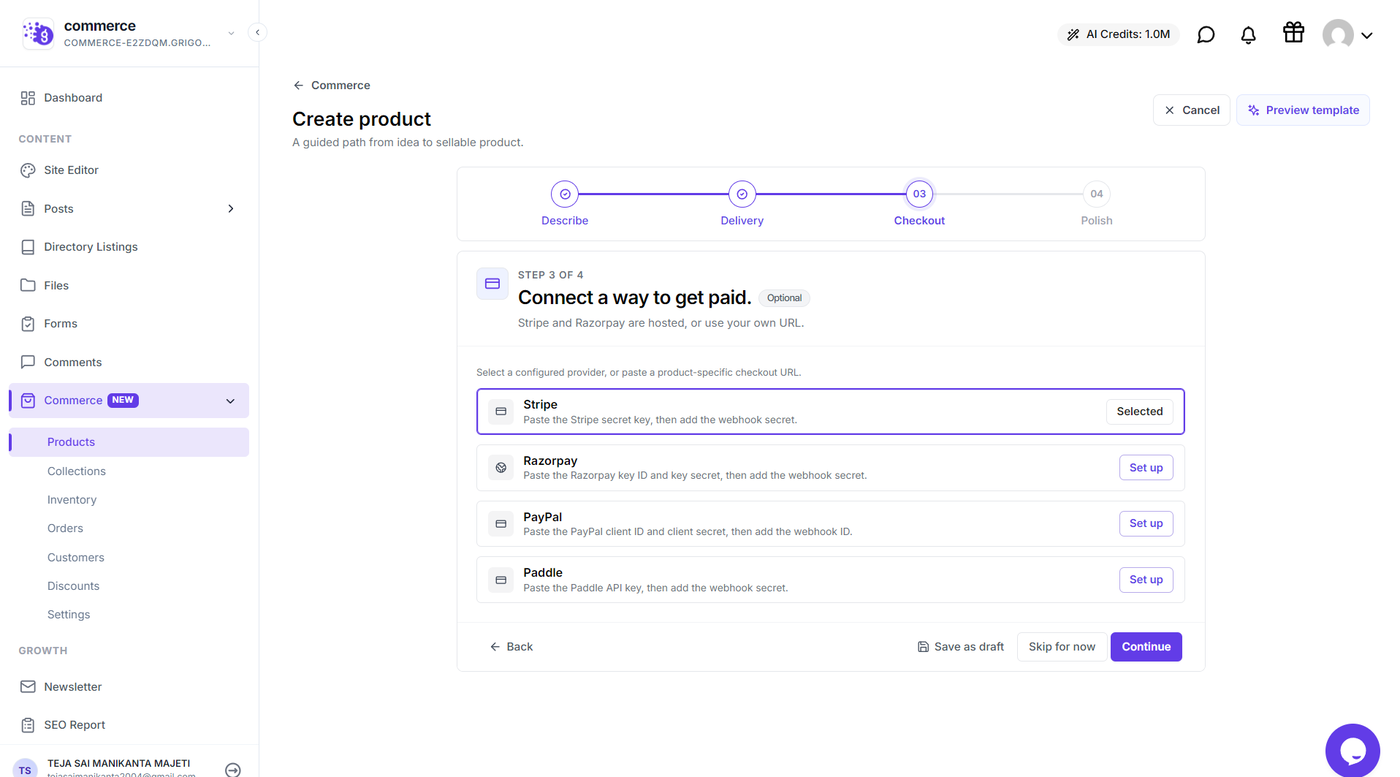The image size is (1400, 777).
Task: Open the chat messages icon in header
Action: [1206, 35]
